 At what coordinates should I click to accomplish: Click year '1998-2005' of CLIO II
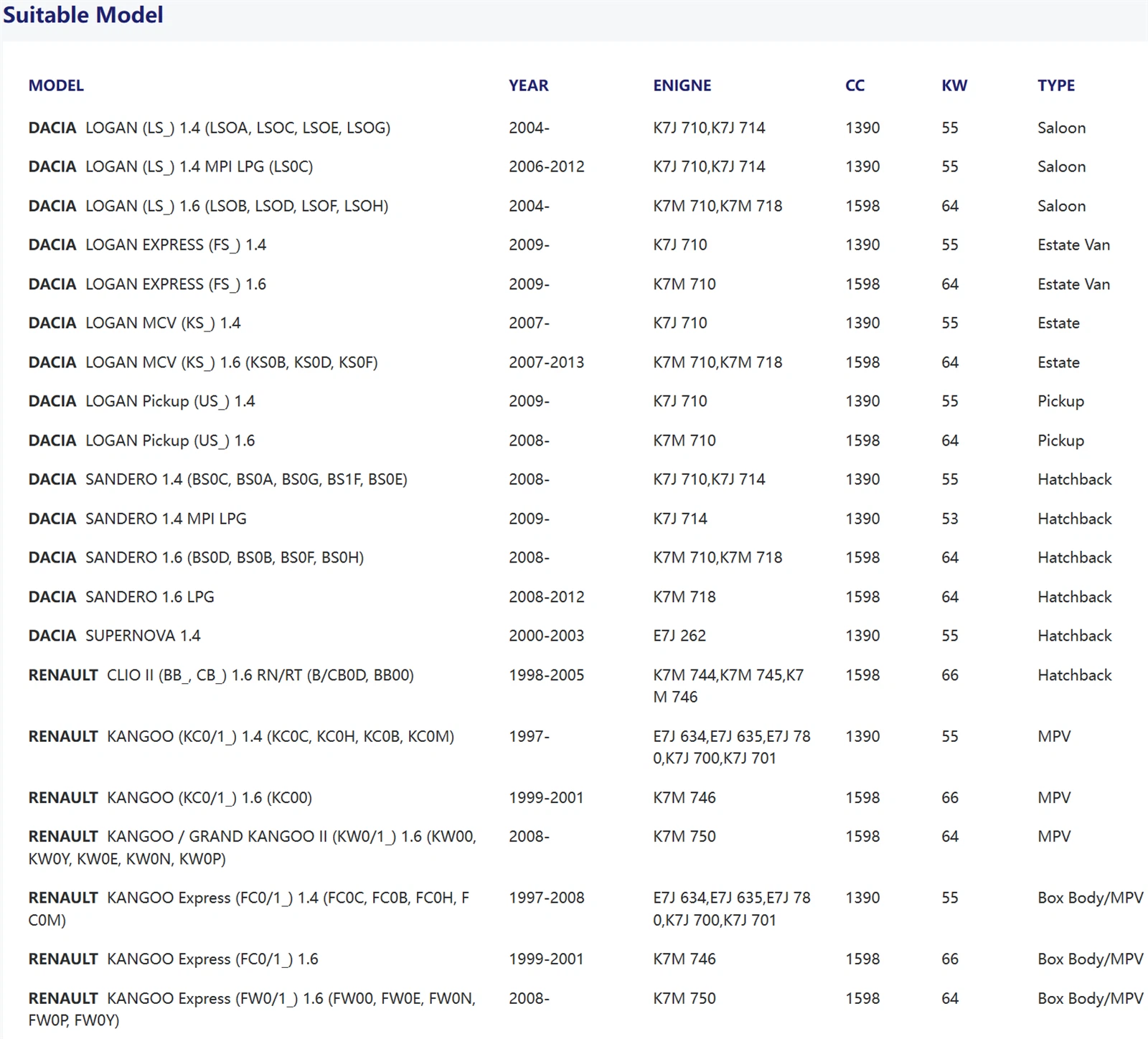[x=547, y=675]
